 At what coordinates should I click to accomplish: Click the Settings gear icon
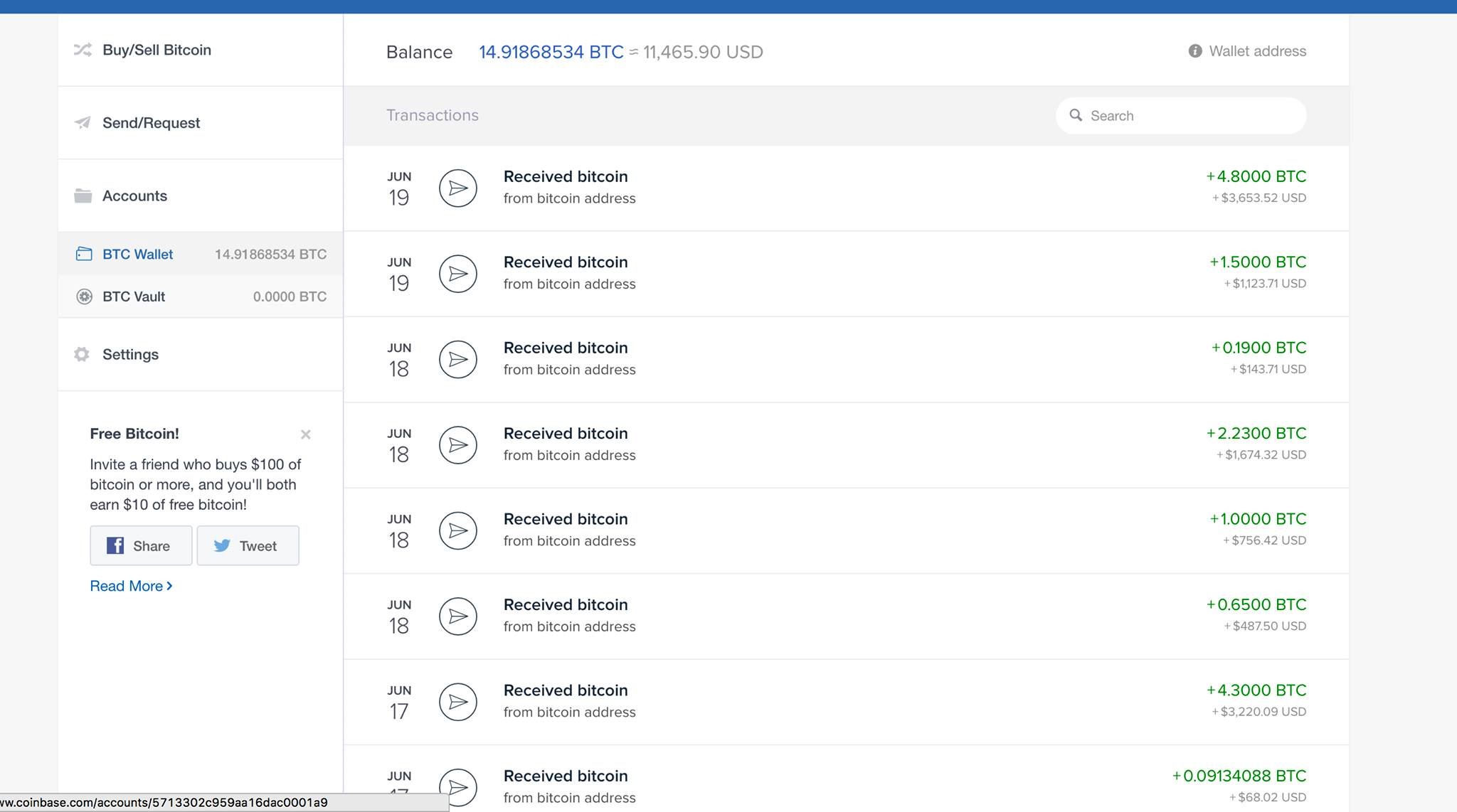click(x=82, y=354)
